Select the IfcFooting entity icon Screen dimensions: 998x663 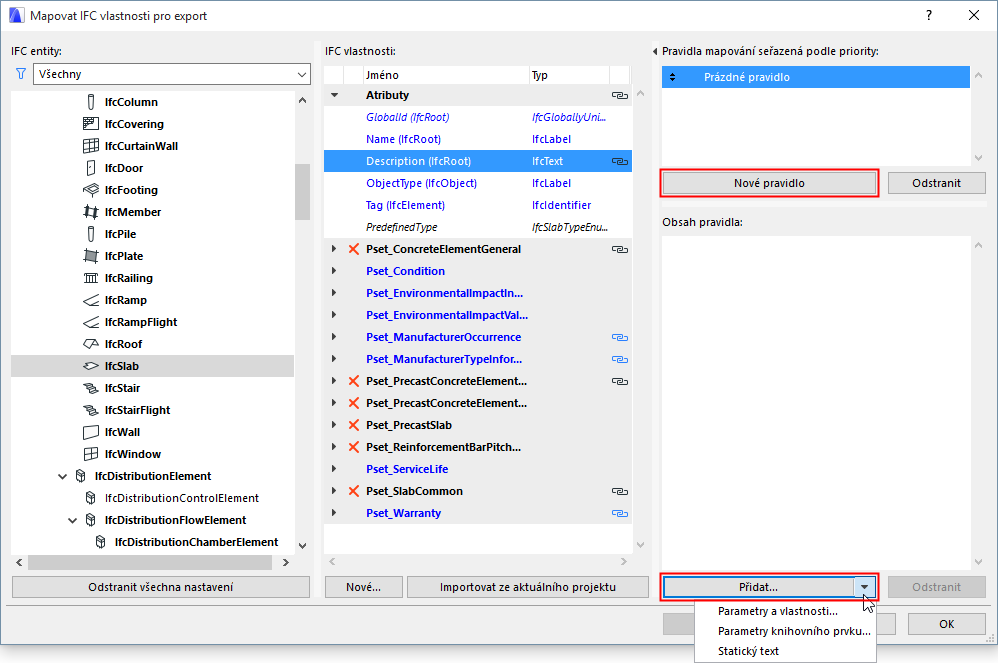91,190
